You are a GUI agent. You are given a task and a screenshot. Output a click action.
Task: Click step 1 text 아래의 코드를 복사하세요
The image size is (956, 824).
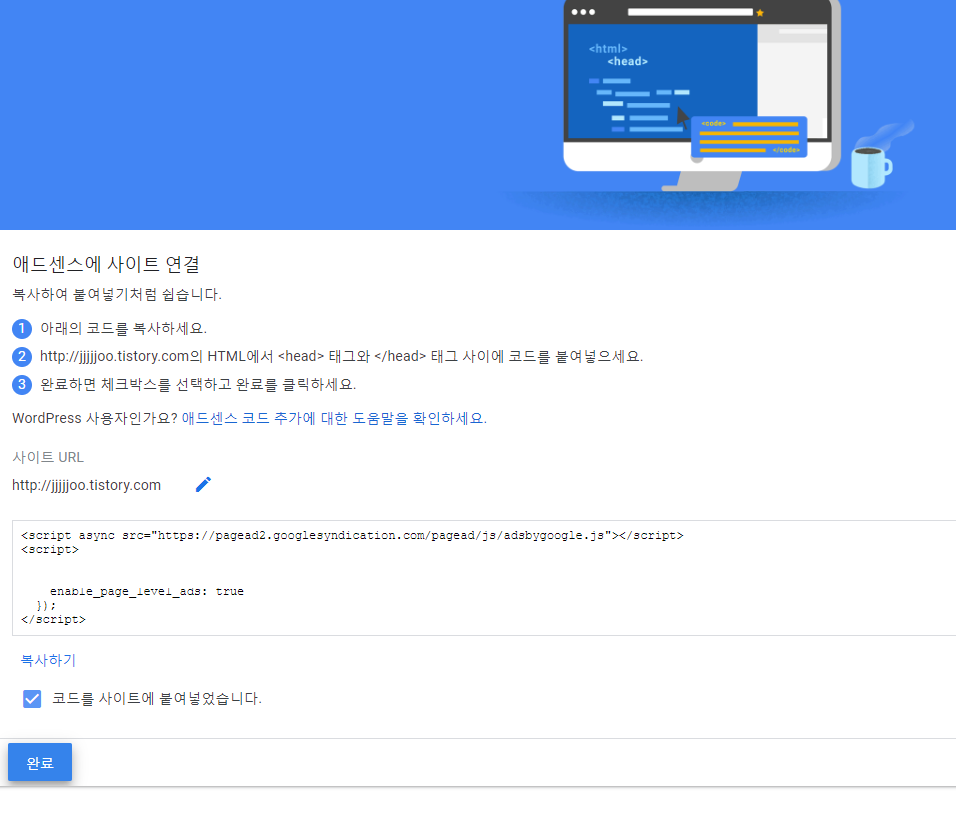coord(124,329)
